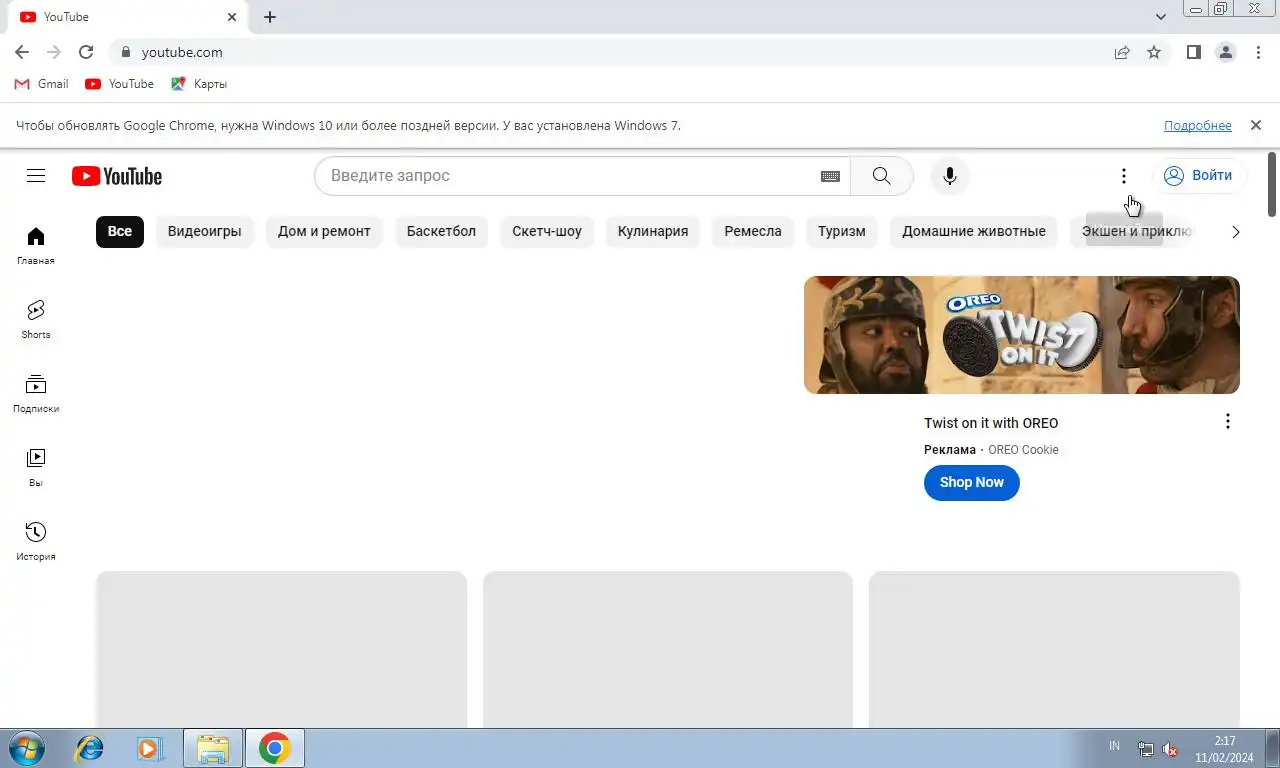Toggle the Chrome side panel
This screenshot has height=768, width=1280.
1194,52
